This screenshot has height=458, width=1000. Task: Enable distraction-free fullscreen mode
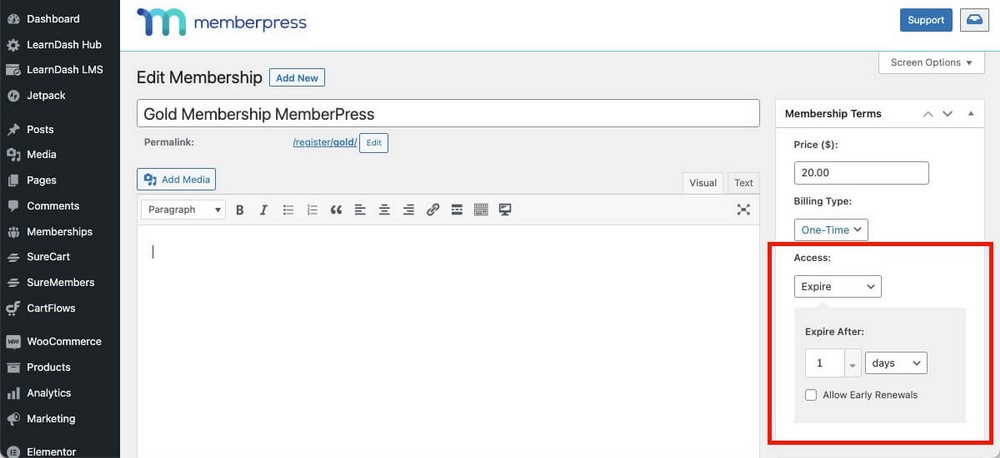point(743,210)
